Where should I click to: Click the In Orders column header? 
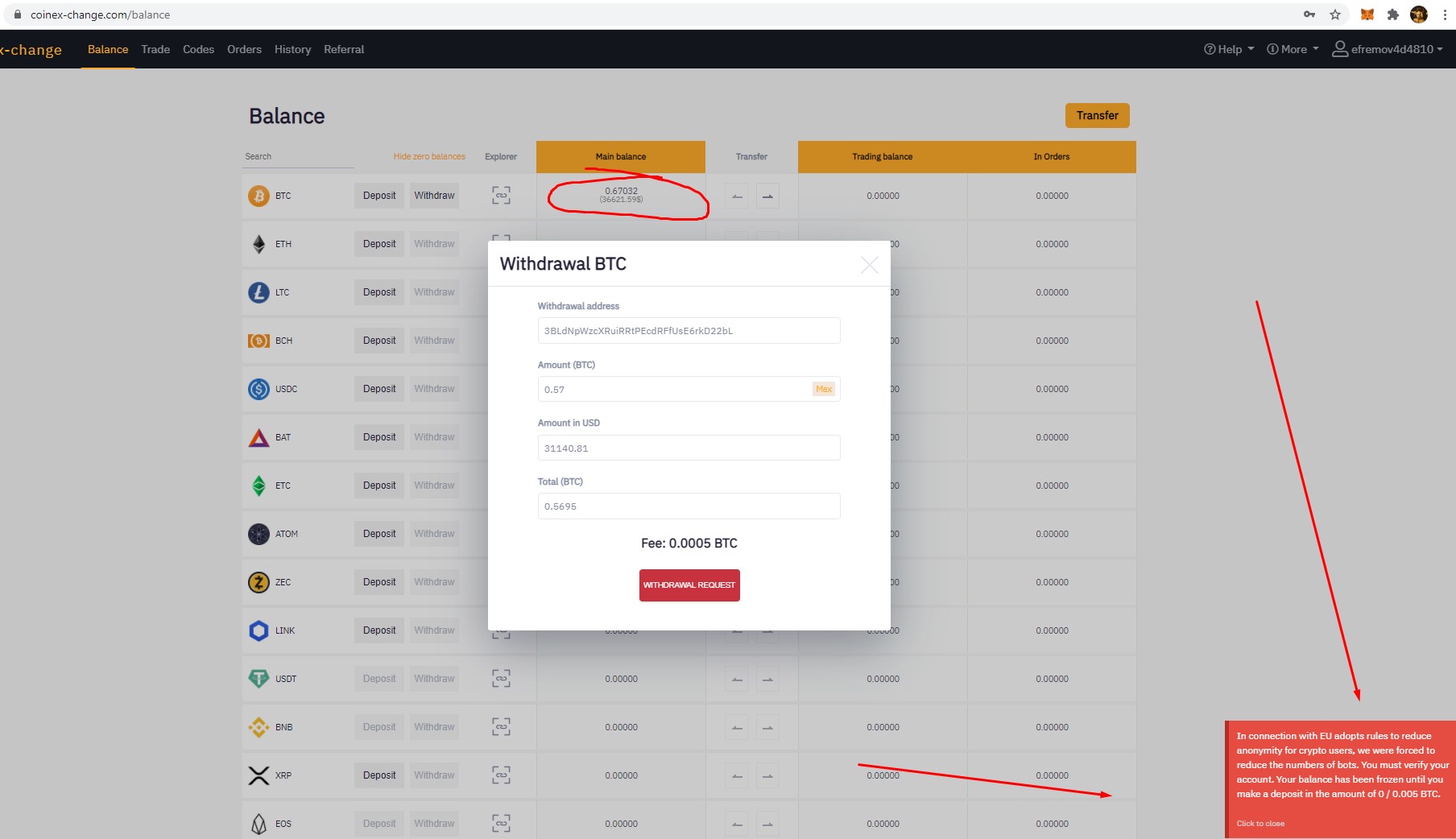[x=1052, y=157]
